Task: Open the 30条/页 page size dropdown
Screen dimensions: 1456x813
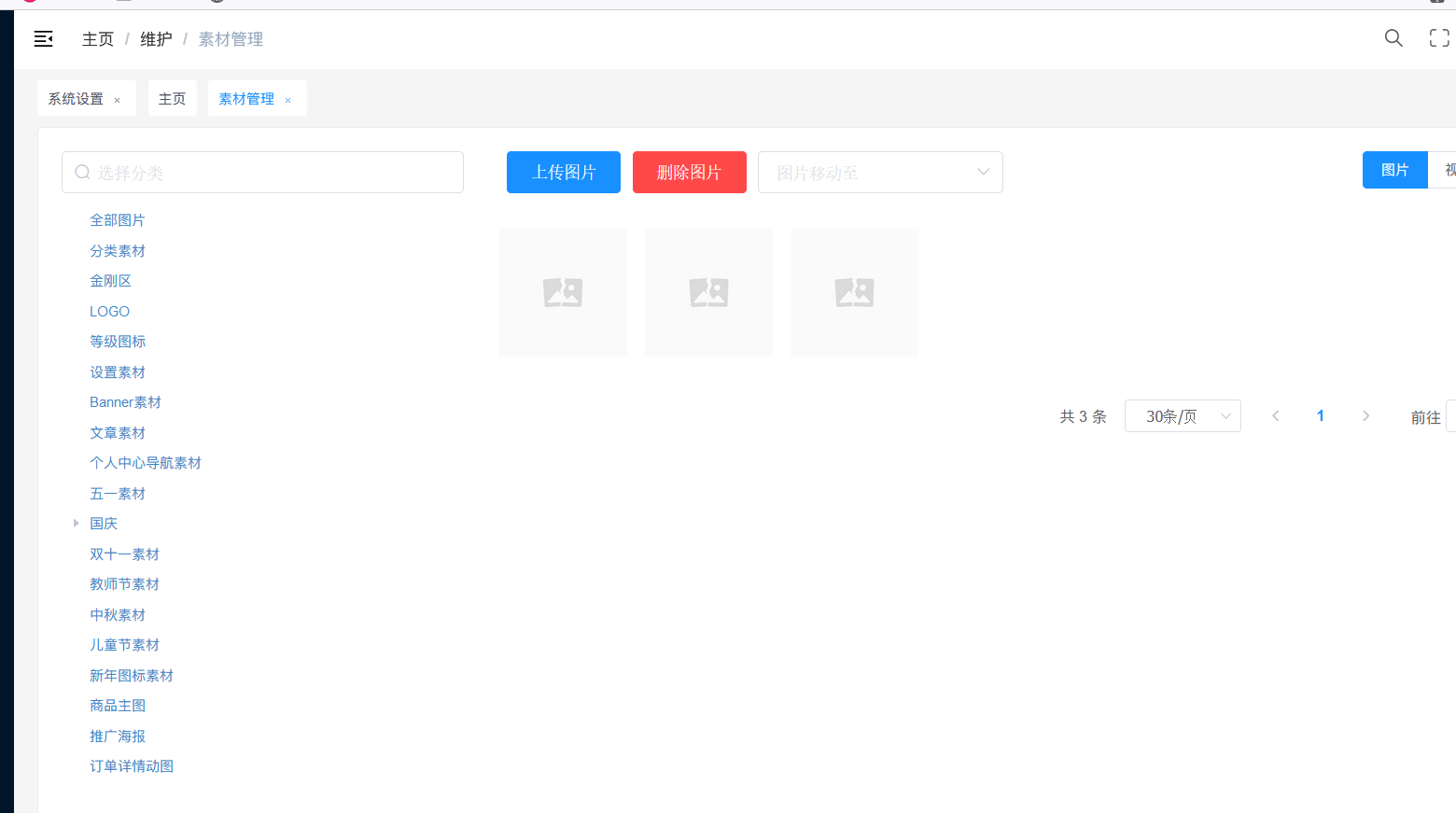Action: pyautogui.click(x=1183, y=416)
